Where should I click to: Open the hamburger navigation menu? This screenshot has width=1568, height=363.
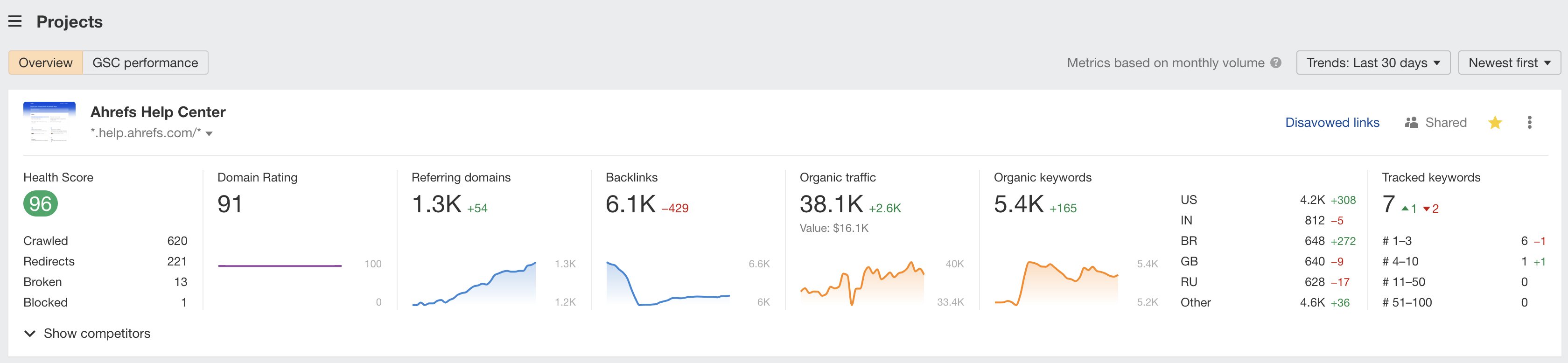(15, 22)
